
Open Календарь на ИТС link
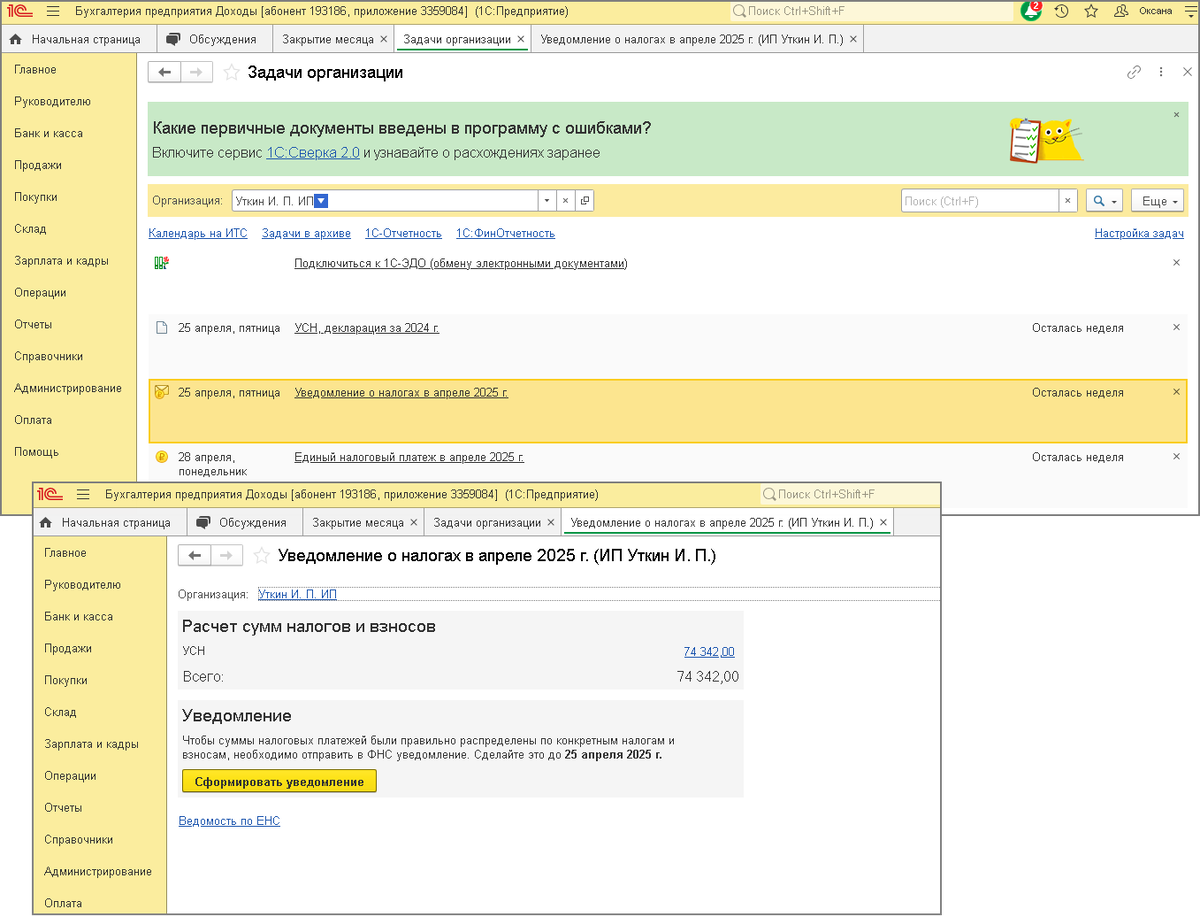(x=197, y=233)
